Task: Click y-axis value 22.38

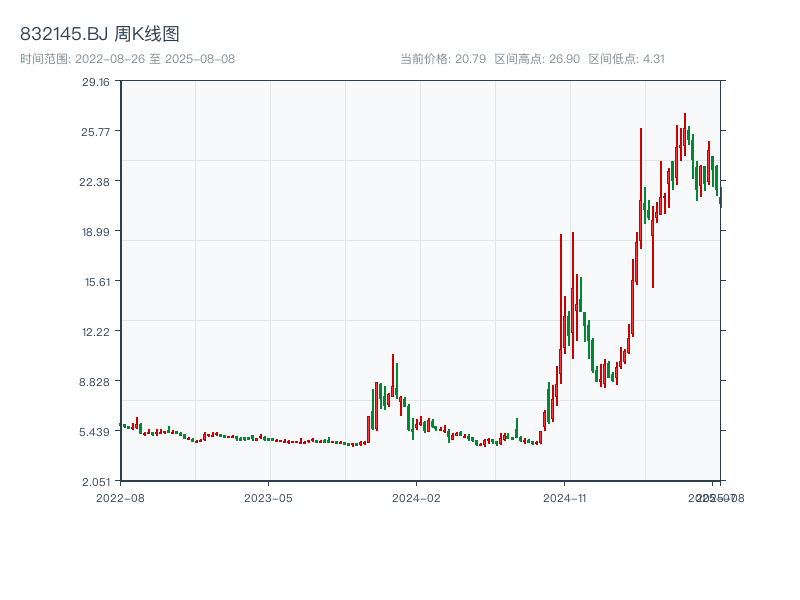Action: point(95,182)
